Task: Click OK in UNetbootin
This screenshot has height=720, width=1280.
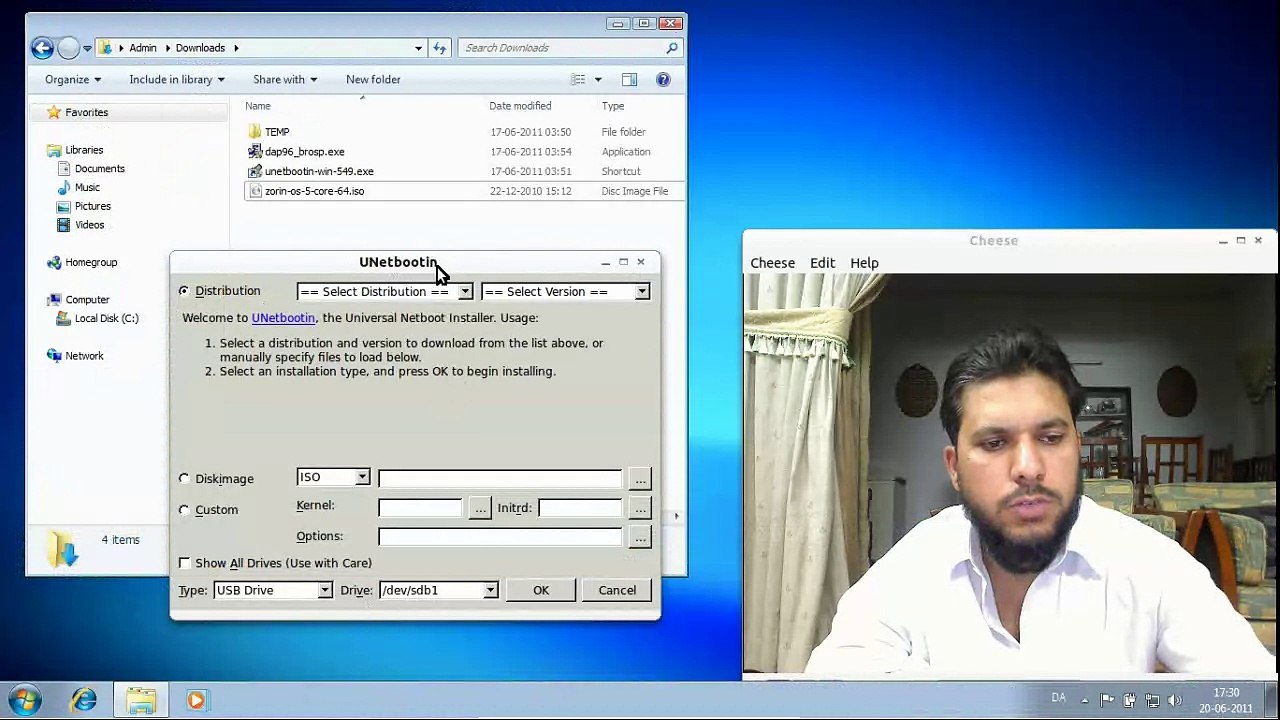Action: pyautogui.click(x=541, y=590)
